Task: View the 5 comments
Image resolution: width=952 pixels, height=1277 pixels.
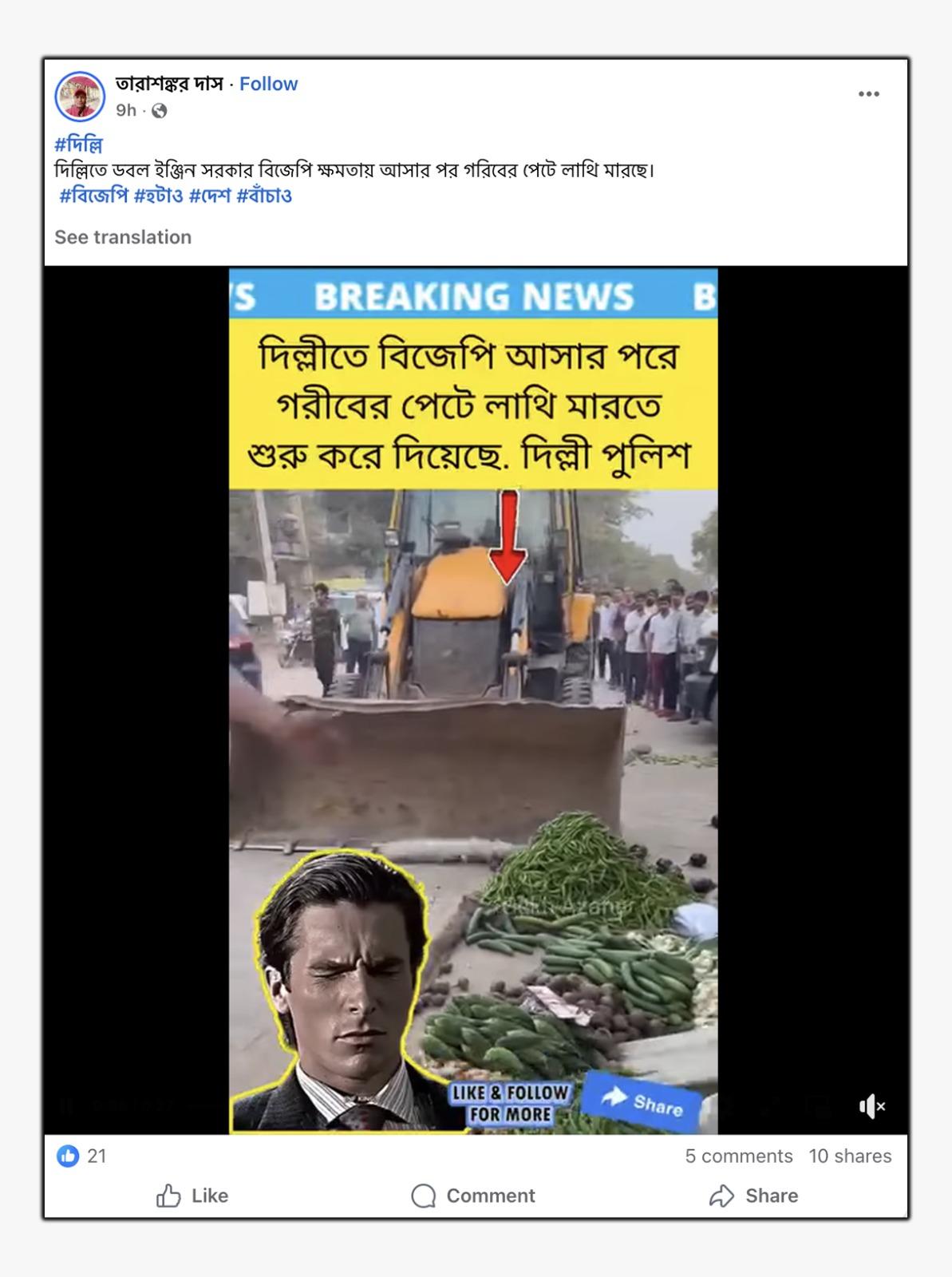Action: (x=739, y=1156)
